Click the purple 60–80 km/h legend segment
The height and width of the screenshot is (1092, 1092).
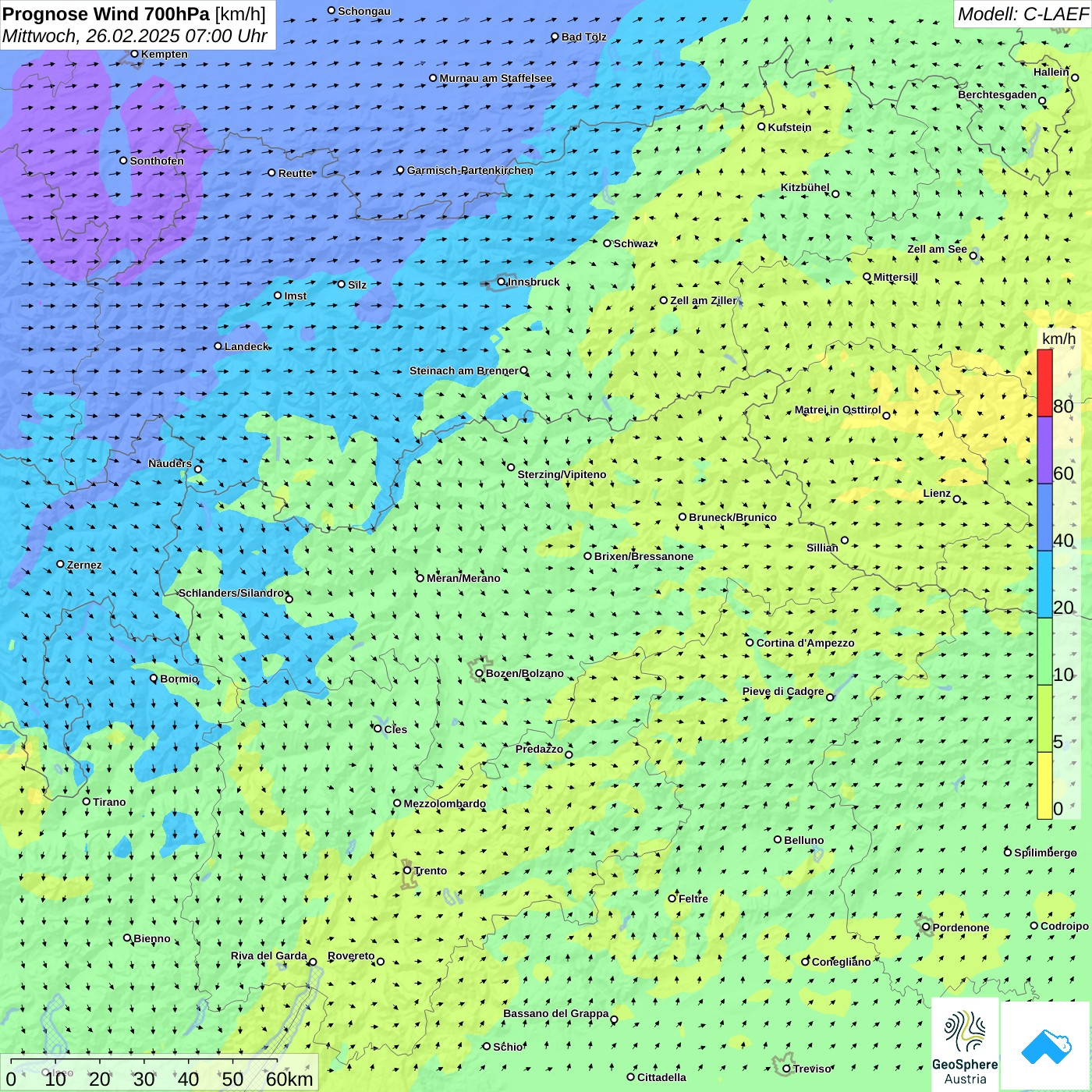(1044, 451)
